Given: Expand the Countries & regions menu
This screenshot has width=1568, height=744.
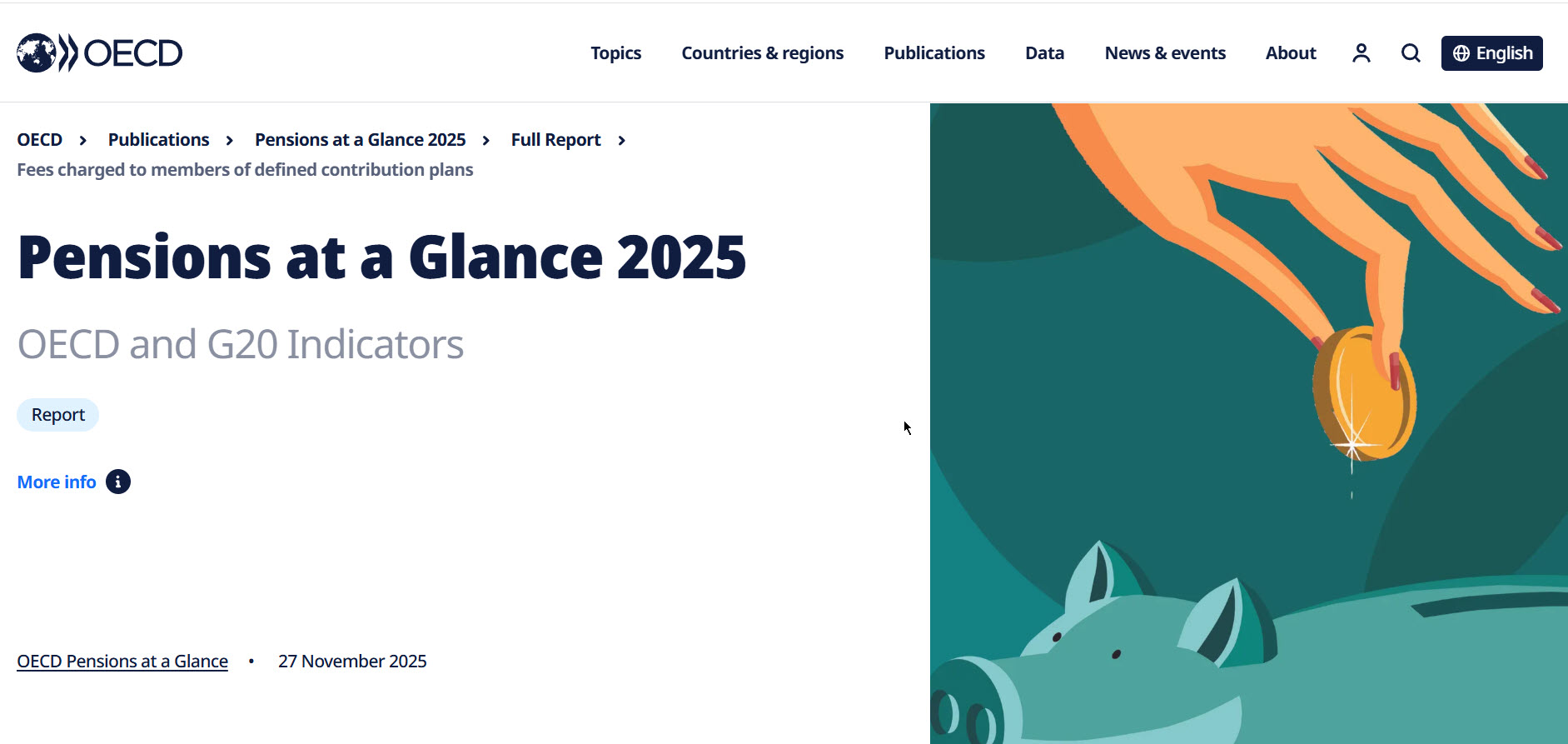Looking at the screenshot, I should (x=763, y=53).
